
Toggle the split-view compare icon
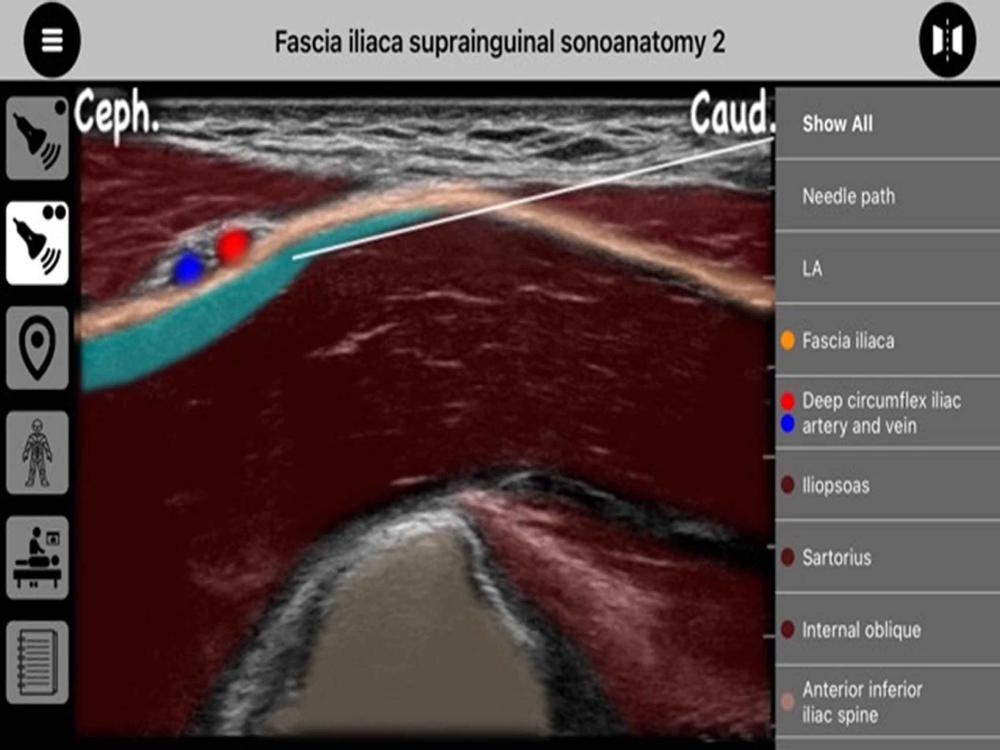[948, 39]
